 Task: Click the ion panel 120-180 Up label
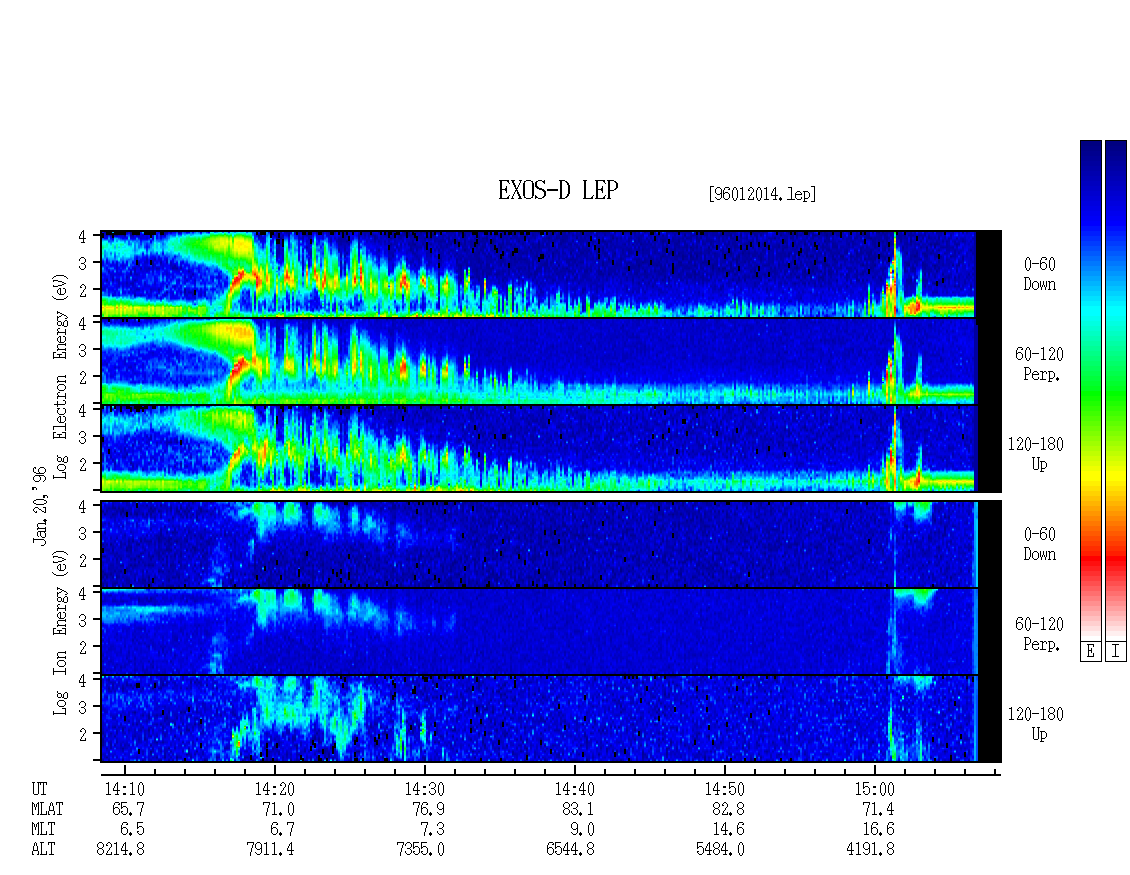click(x=1036, y=724)
